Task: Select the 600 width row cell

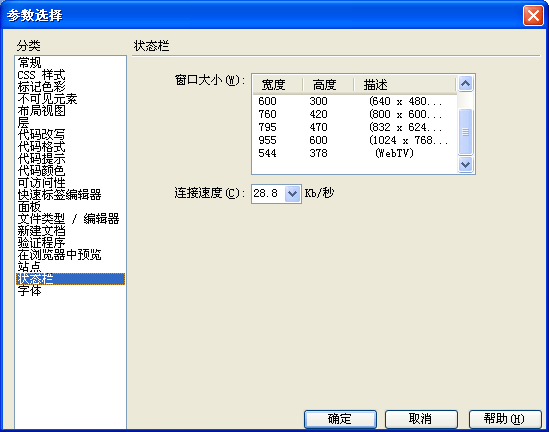Action: [x=267, y=101]
